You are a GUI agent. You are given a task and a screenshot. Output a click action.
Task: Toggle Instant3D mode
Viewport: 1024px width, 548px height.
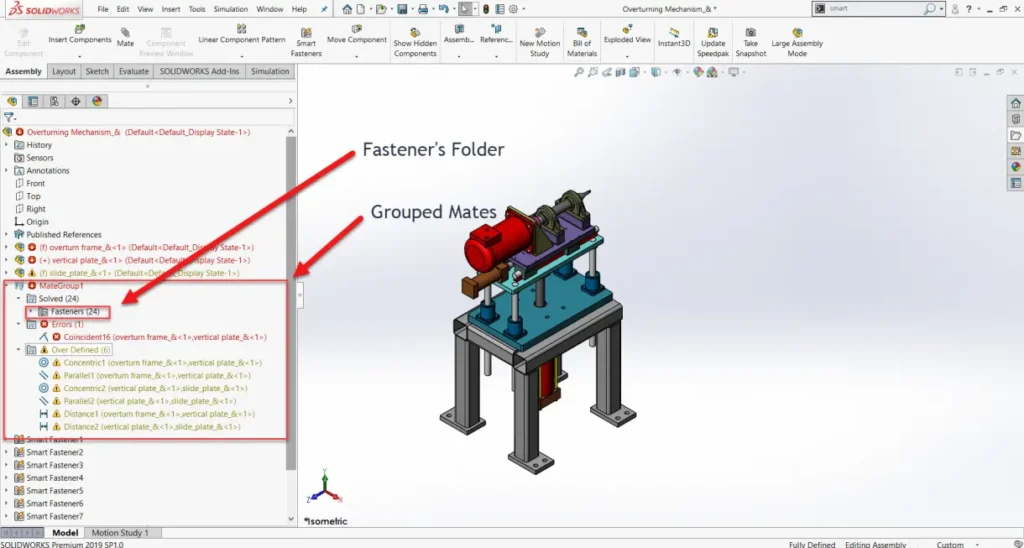(x=674, y=32)
